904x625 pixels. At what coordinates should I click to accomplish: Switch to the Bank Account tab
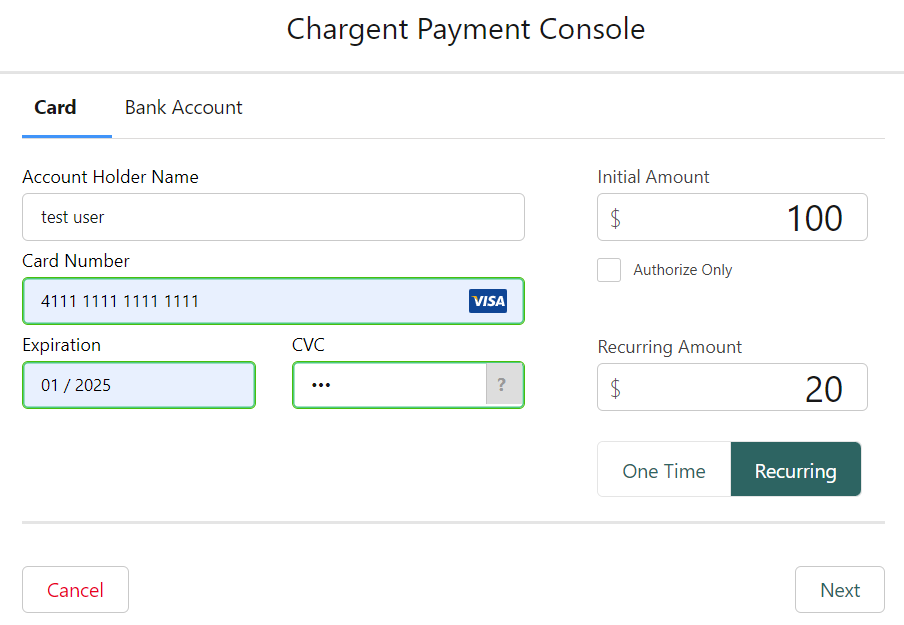click(183, 107)
